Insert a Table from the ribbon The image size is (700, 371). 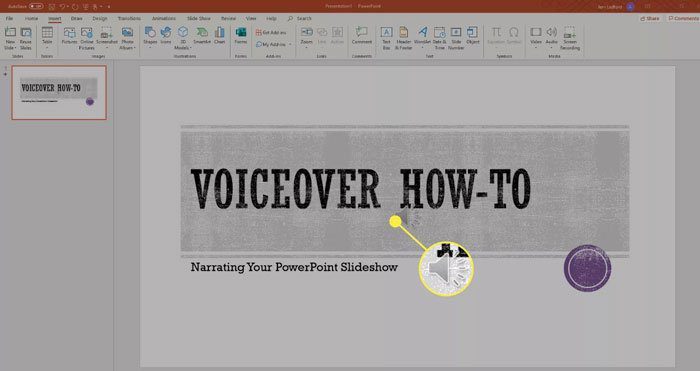47,38
